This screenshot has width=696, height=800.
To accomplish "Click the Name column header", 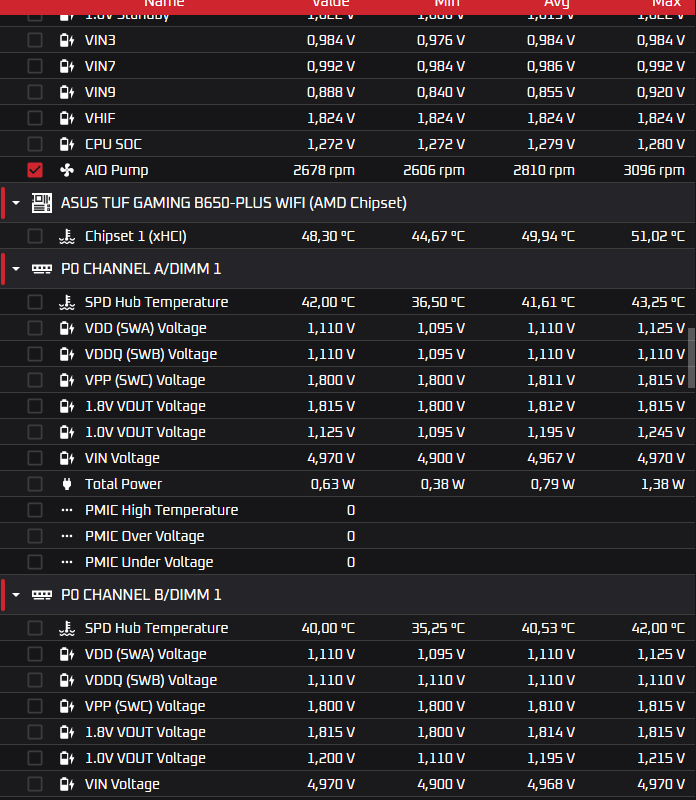I will pyautogui.click(x=164, y=3).
